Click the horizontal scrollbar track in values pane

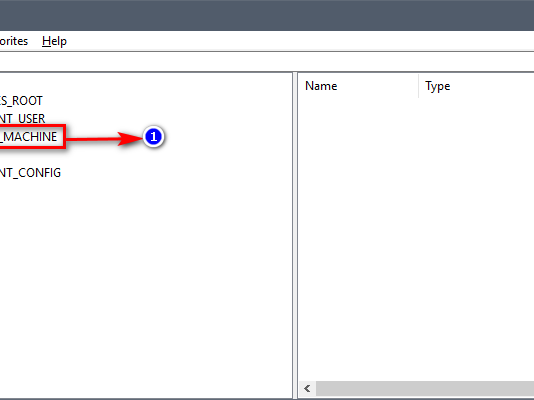tap(425, 388)
